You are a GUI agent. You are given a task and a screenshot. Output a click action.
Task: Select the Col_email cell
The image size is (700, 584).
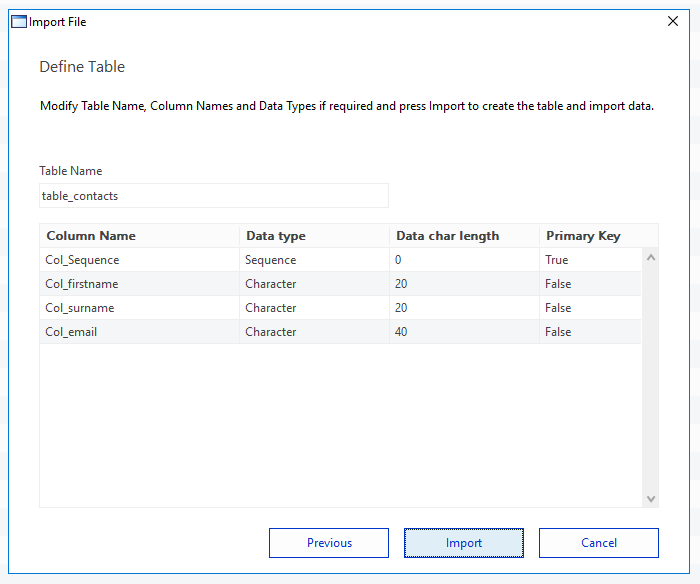[x=139, y=332]
